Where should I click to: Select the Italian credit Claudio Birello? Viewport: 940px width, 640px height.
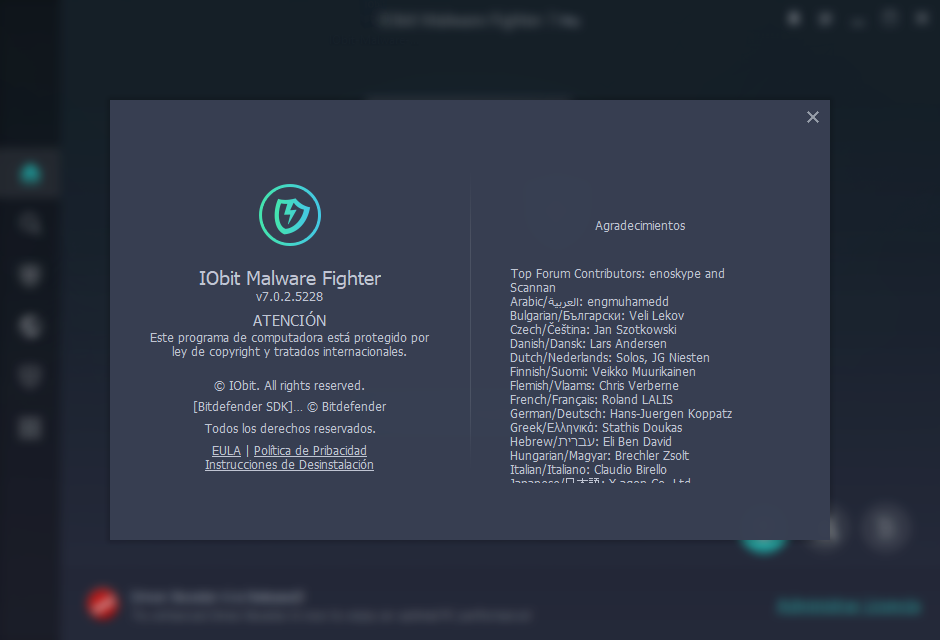pyautogui.click(x=589, y=470)
